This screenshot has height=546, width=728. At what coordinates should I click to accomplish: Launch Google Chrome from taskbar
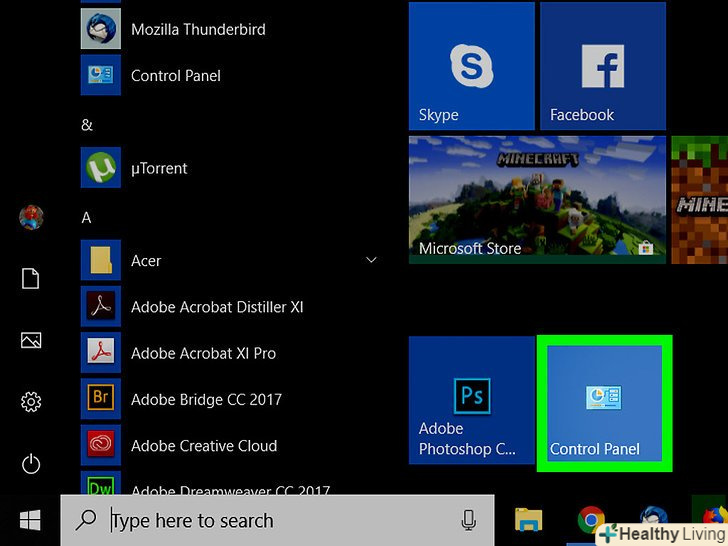(x=591, y=520)
